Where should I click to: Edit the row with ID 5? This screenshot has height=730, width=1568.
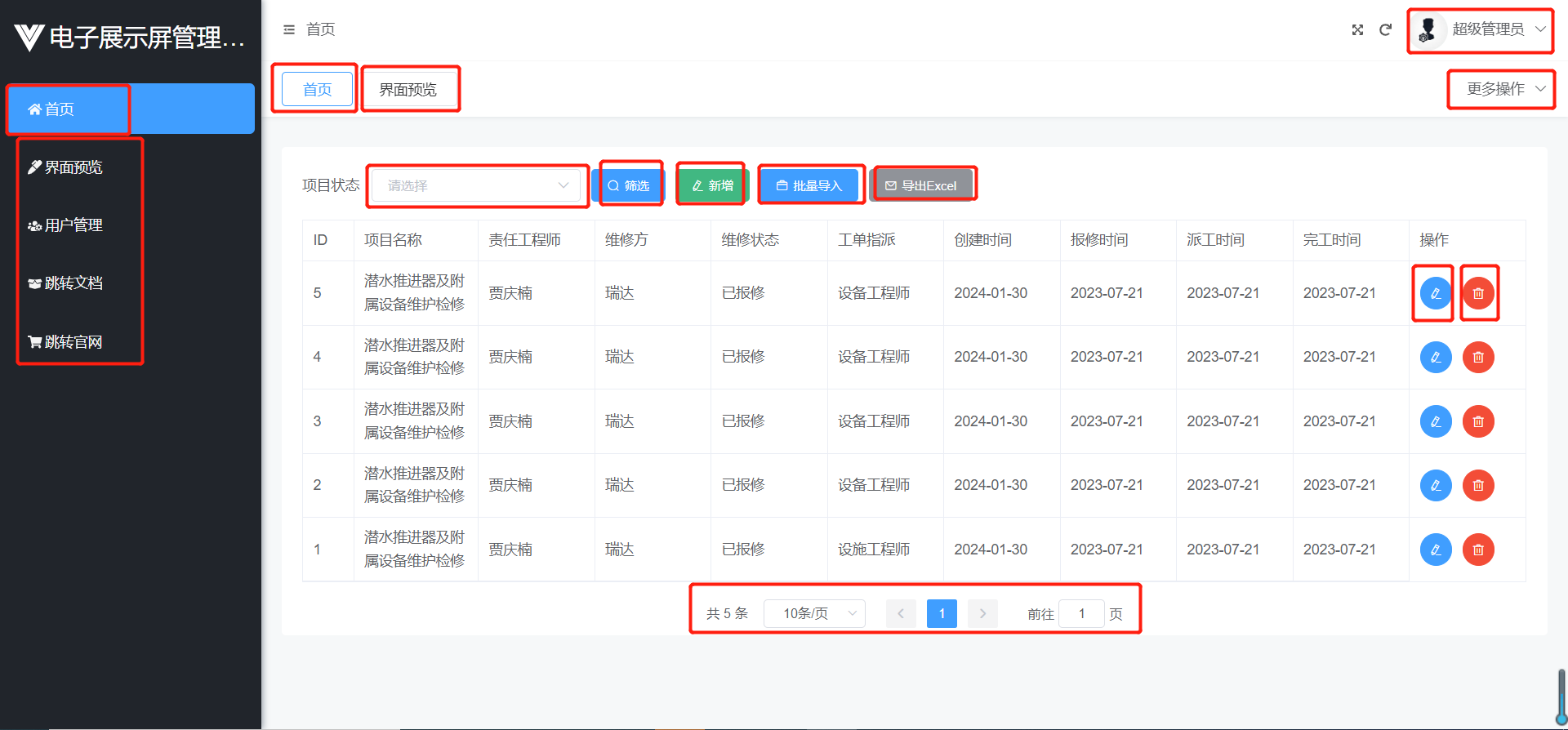point(1435,293)
